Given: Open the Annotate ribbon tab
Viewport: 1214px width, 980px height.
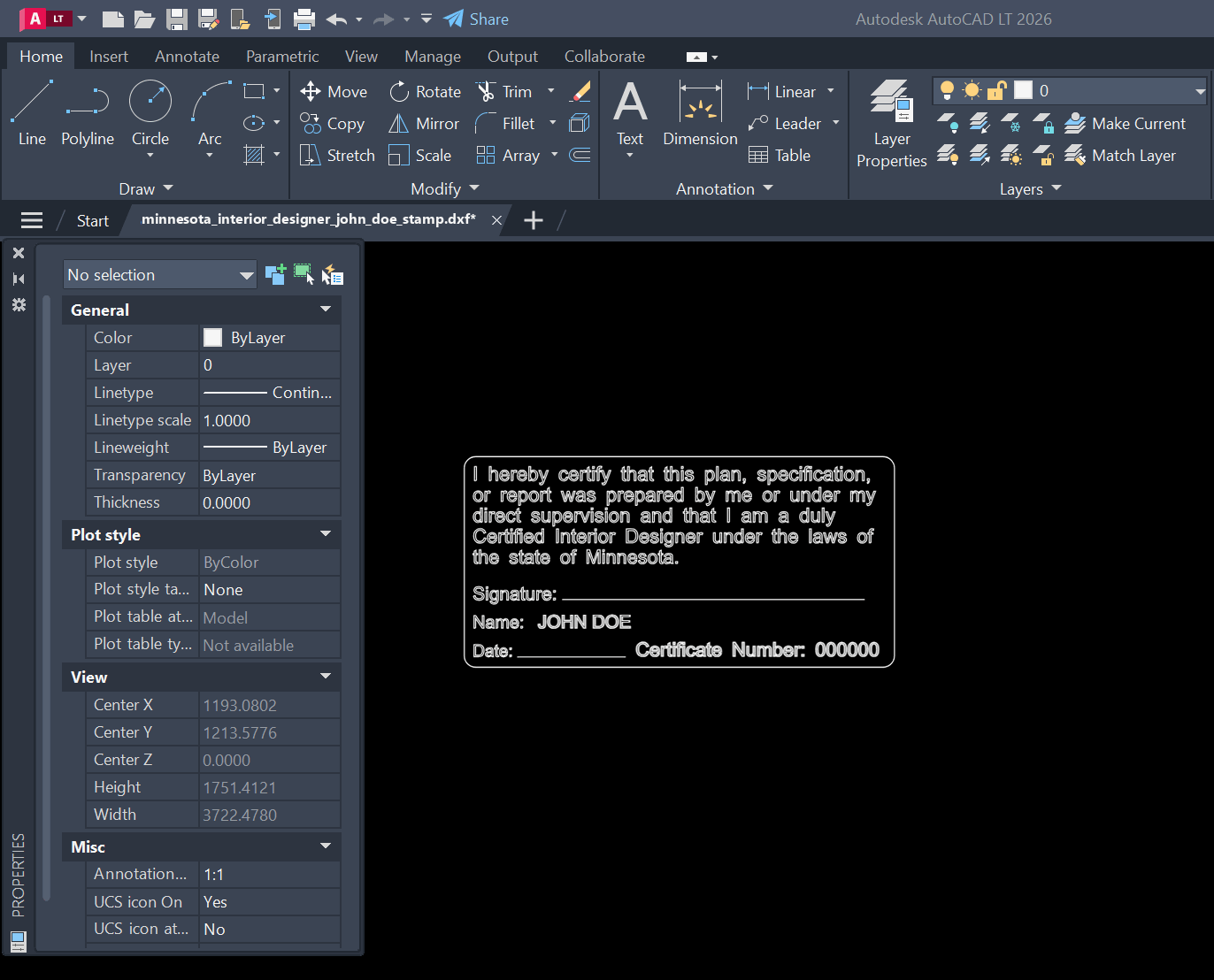Looking at the screenshot, I should (187, 56).
